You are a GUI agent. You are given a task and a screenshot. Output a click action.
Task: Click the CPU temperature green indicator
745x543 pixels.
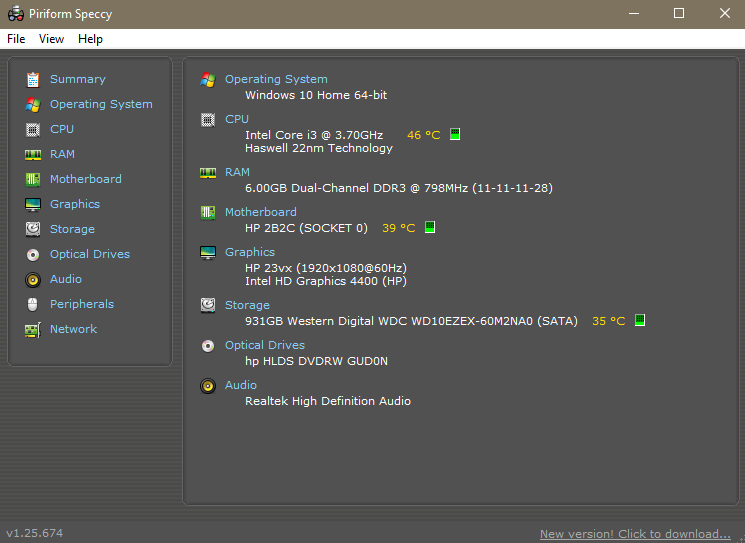tap(455, 134)
